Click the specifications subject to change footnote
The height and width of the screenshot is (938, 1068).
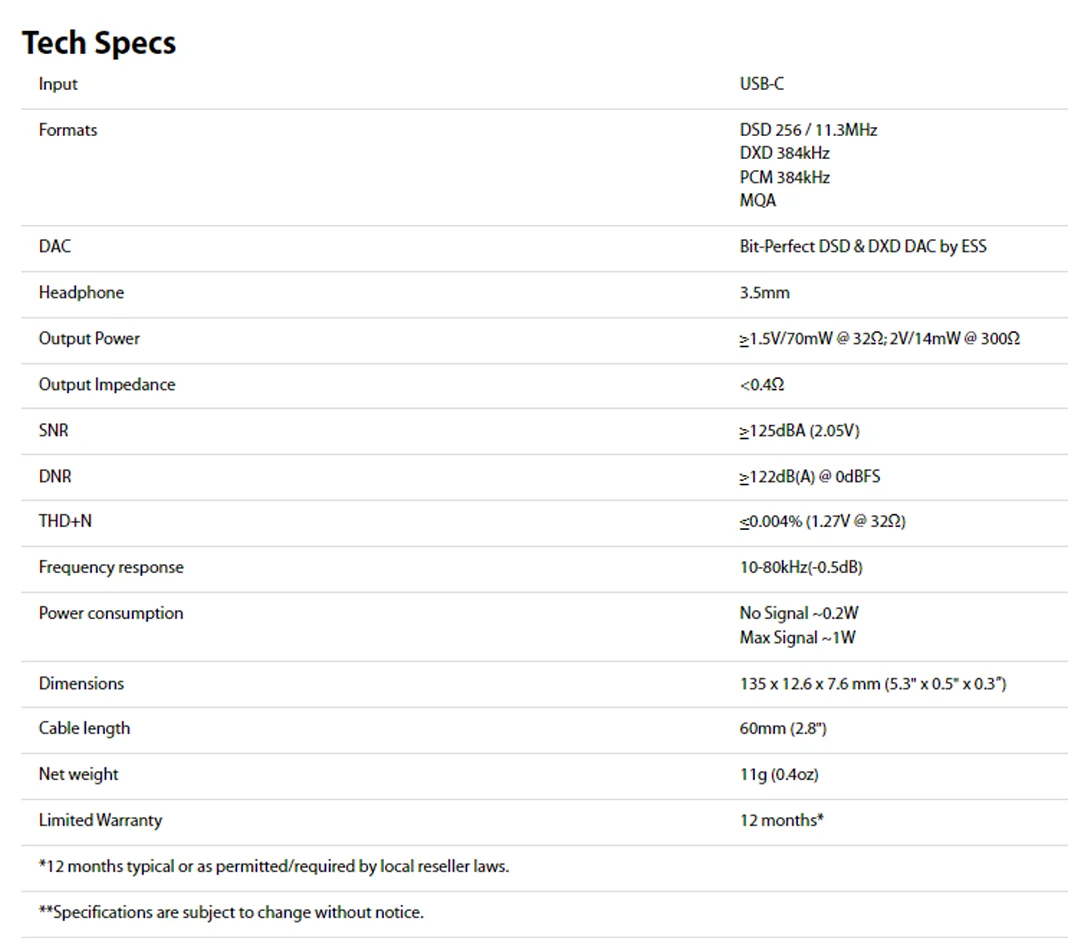pyautogui.click(x=231, y=912)
